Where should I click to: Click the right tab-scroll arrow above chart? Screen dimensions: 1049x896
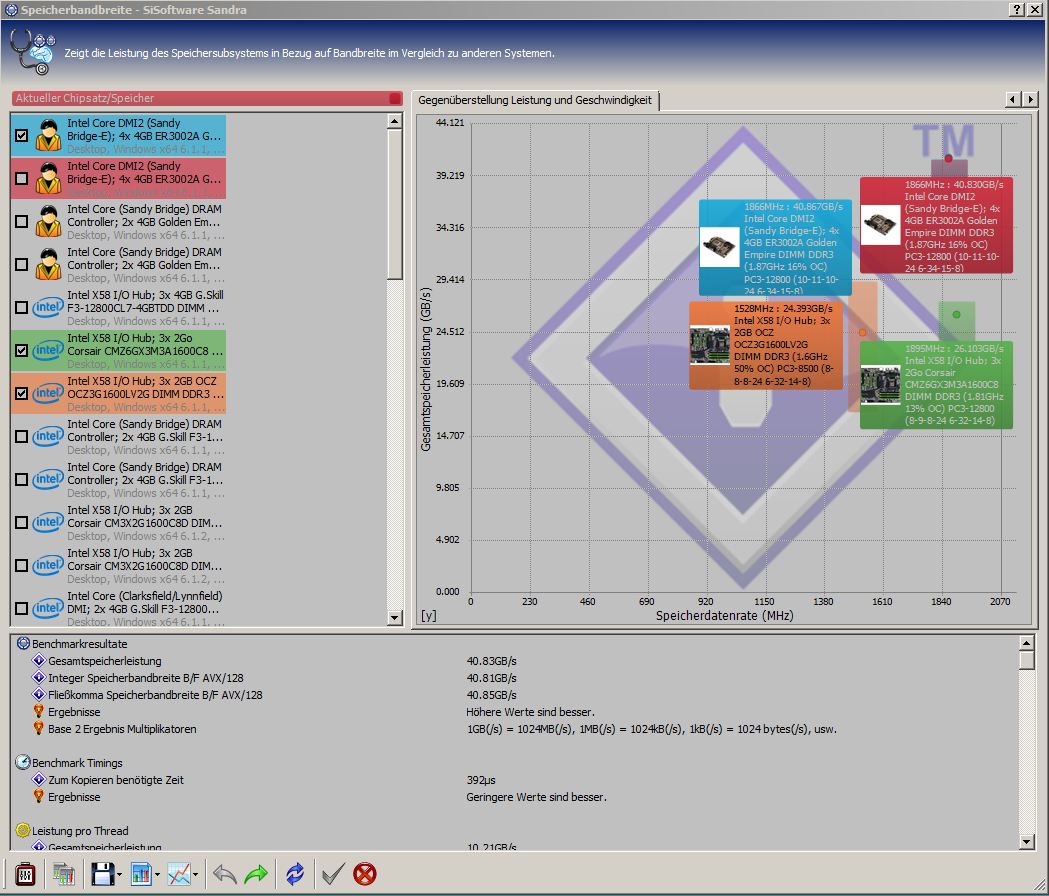pos(1030,99)
